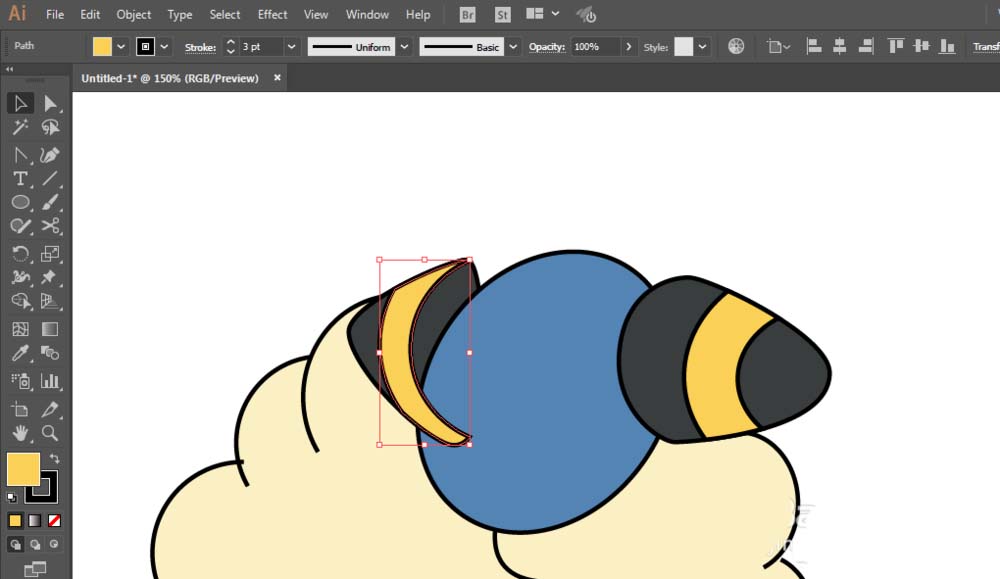Select the Mesh tool
The width and height of the screenshot is (1000, 579).
(x=20, y=329)
